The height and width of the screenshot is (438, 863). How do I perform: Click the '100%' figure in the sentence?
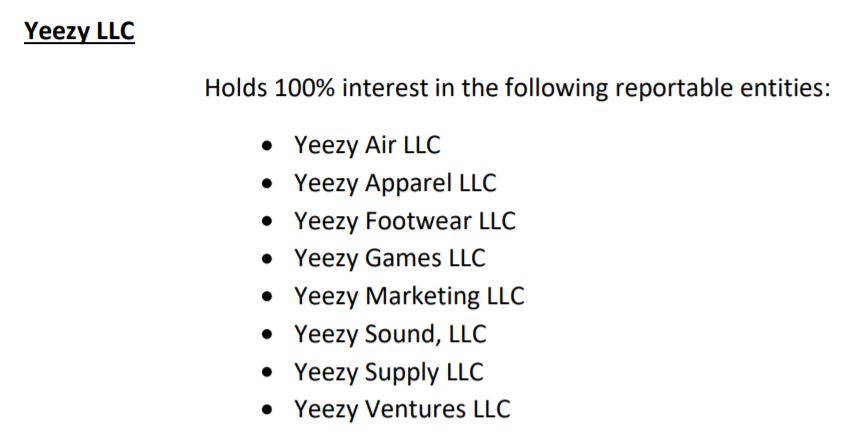tap(304, 87)
